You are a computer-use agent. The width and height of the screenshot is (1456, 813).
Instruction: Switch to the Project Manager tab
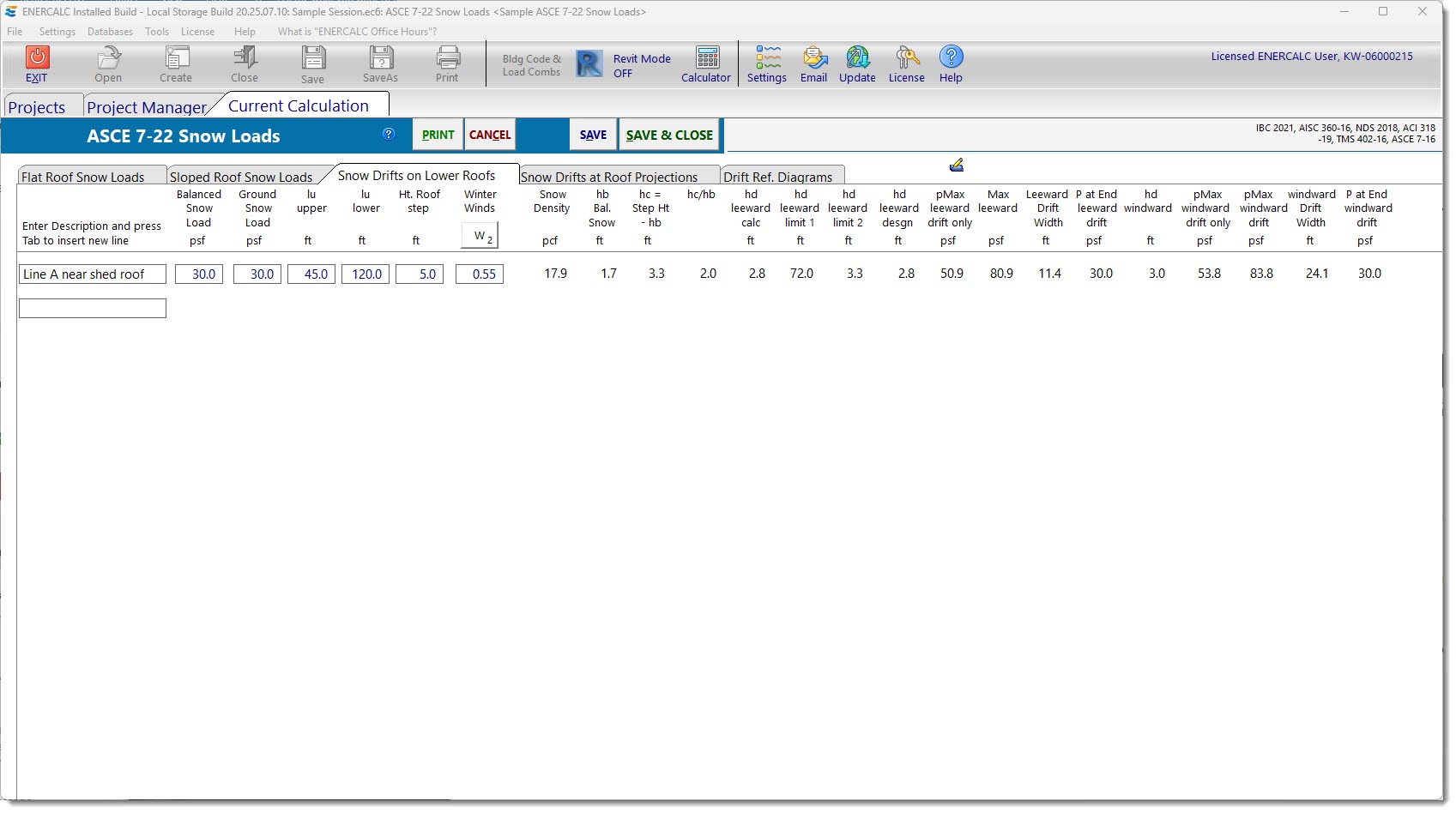(147, 107)
